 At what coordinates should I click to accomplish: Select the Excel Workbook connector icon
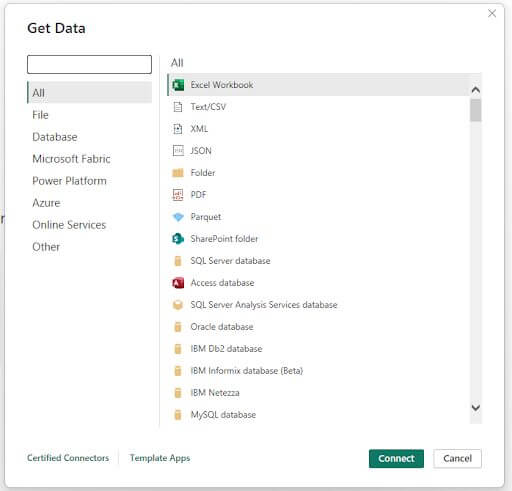click(178, 85)
